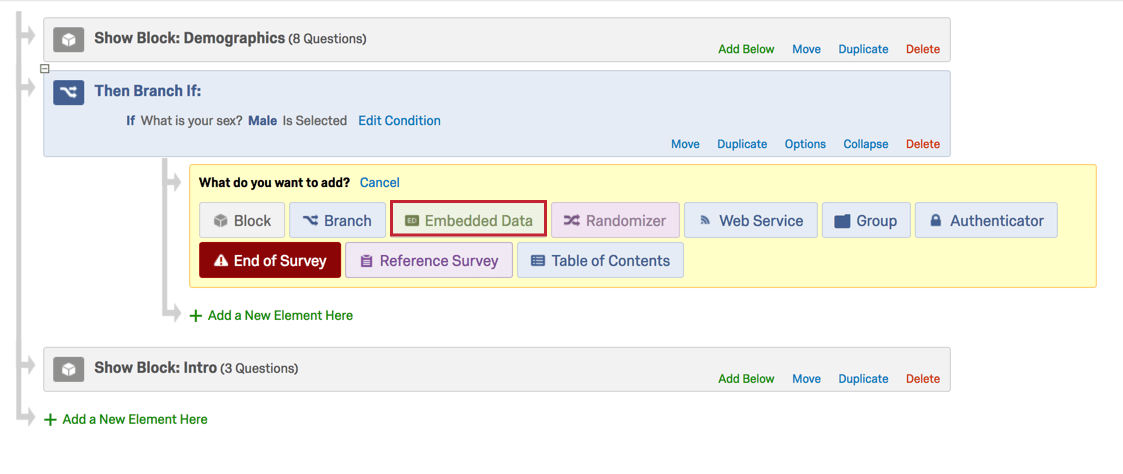Add a Group element
Screen dimensions: 1123x474
866,221
